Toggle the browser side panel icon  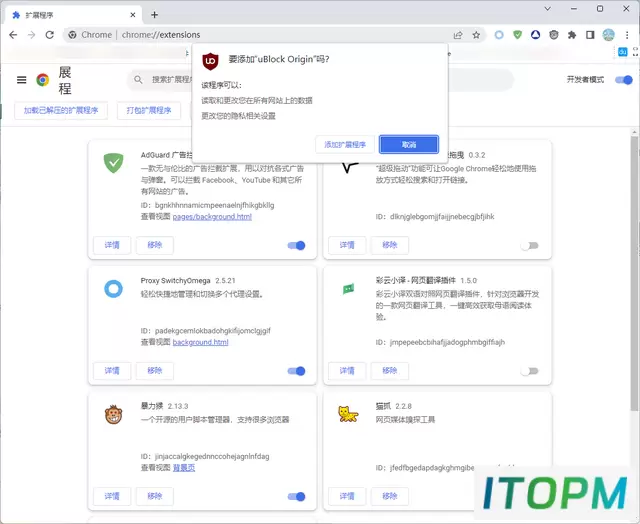click(590, 35)
